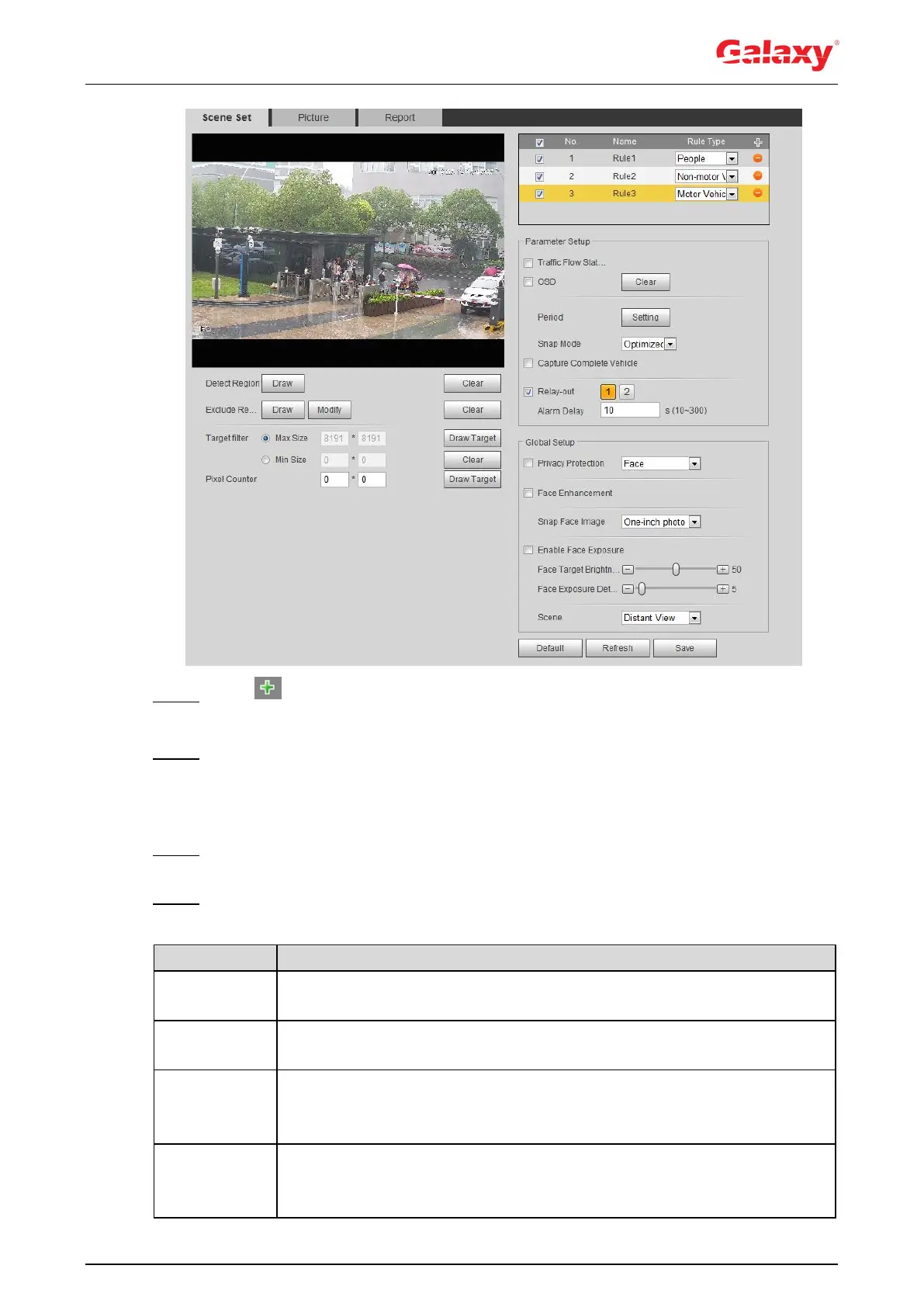Delete Rule1 with its orange minus icon
Viewport: 924px width, 1307px height.
[x=758, y=158]
